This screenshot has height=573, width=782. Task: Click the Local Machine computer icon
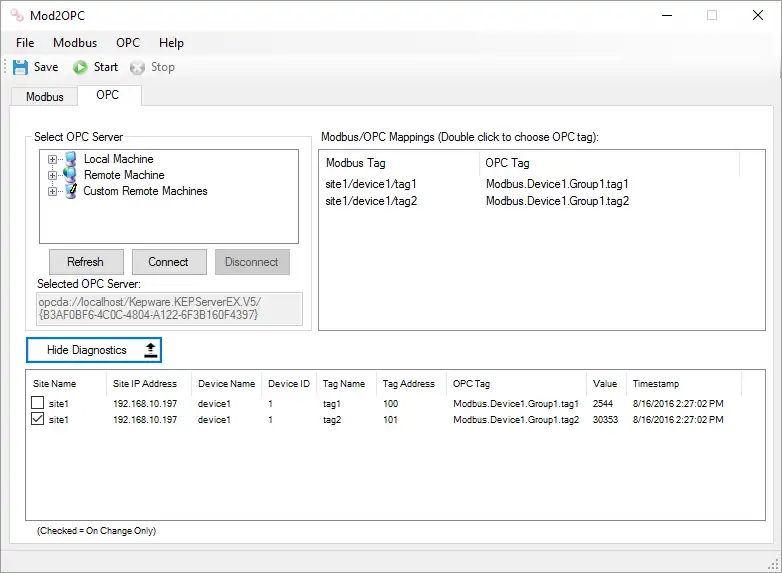(71, 159)
